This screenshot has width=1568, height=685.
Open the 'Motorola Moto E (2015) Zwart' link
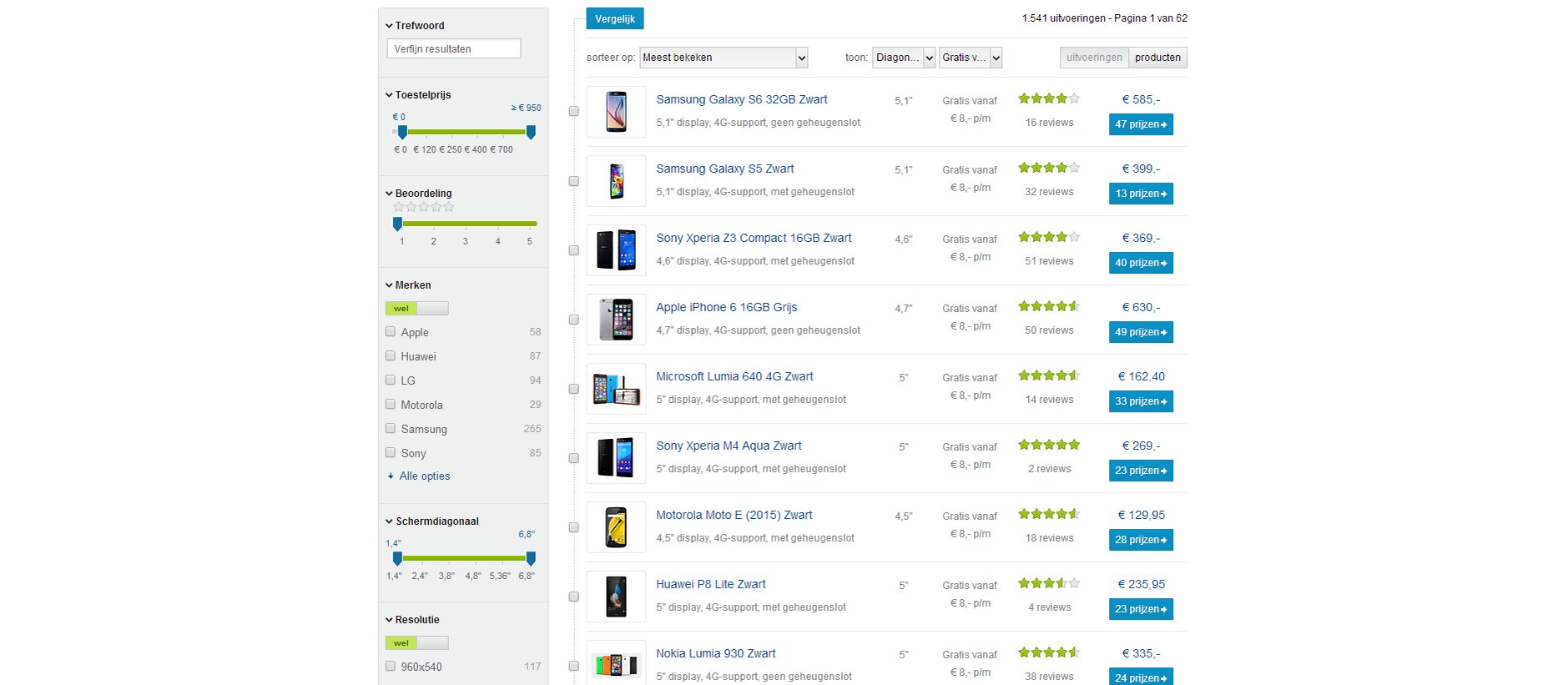734,515
